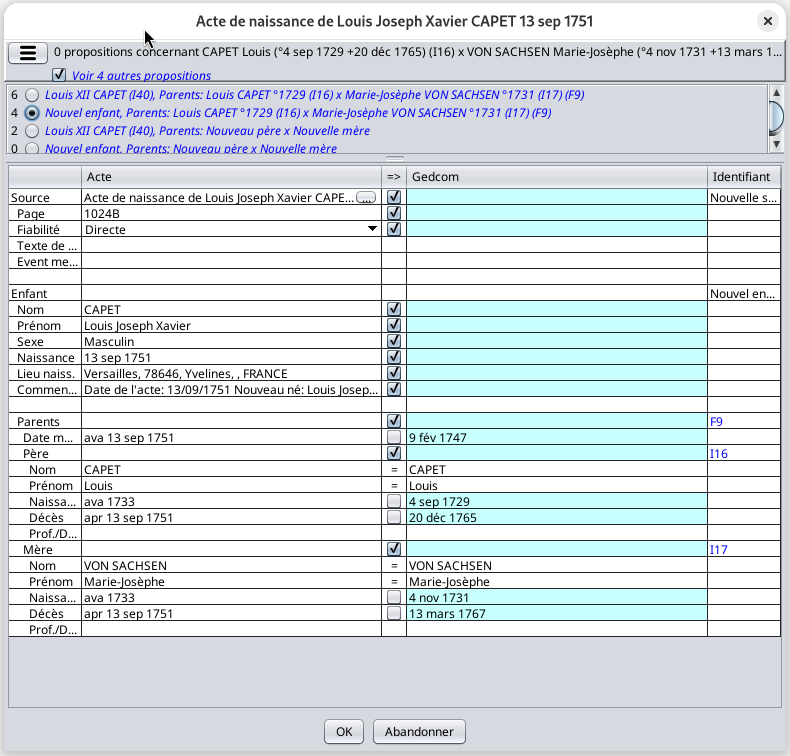Edit the Lieu naiss. Versailles field
This screenshot has height=756, width=790.
pos(231,374)
